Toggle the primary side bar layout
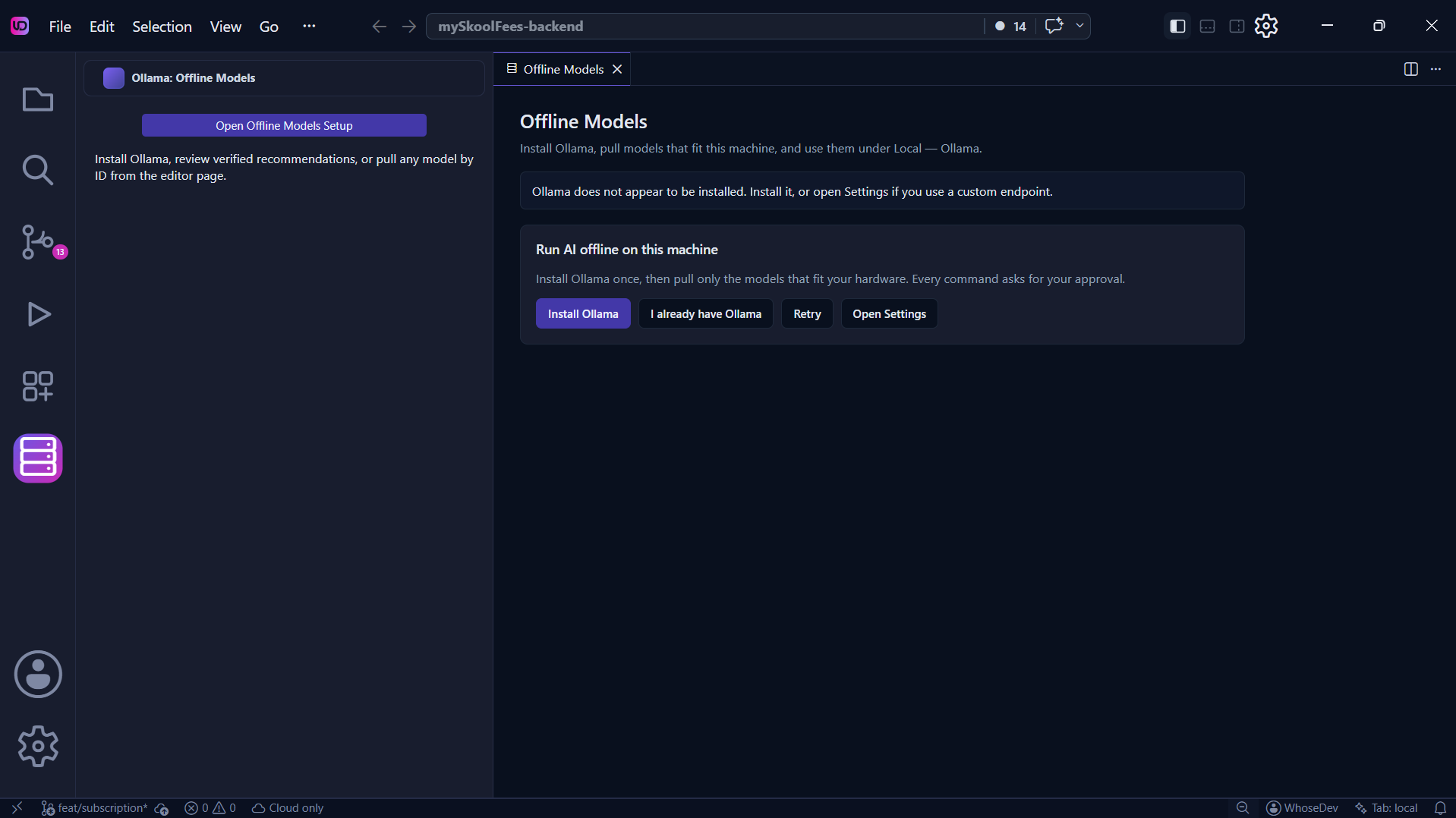This screenshot has width=1456, height=818. tap(1177, 26)
